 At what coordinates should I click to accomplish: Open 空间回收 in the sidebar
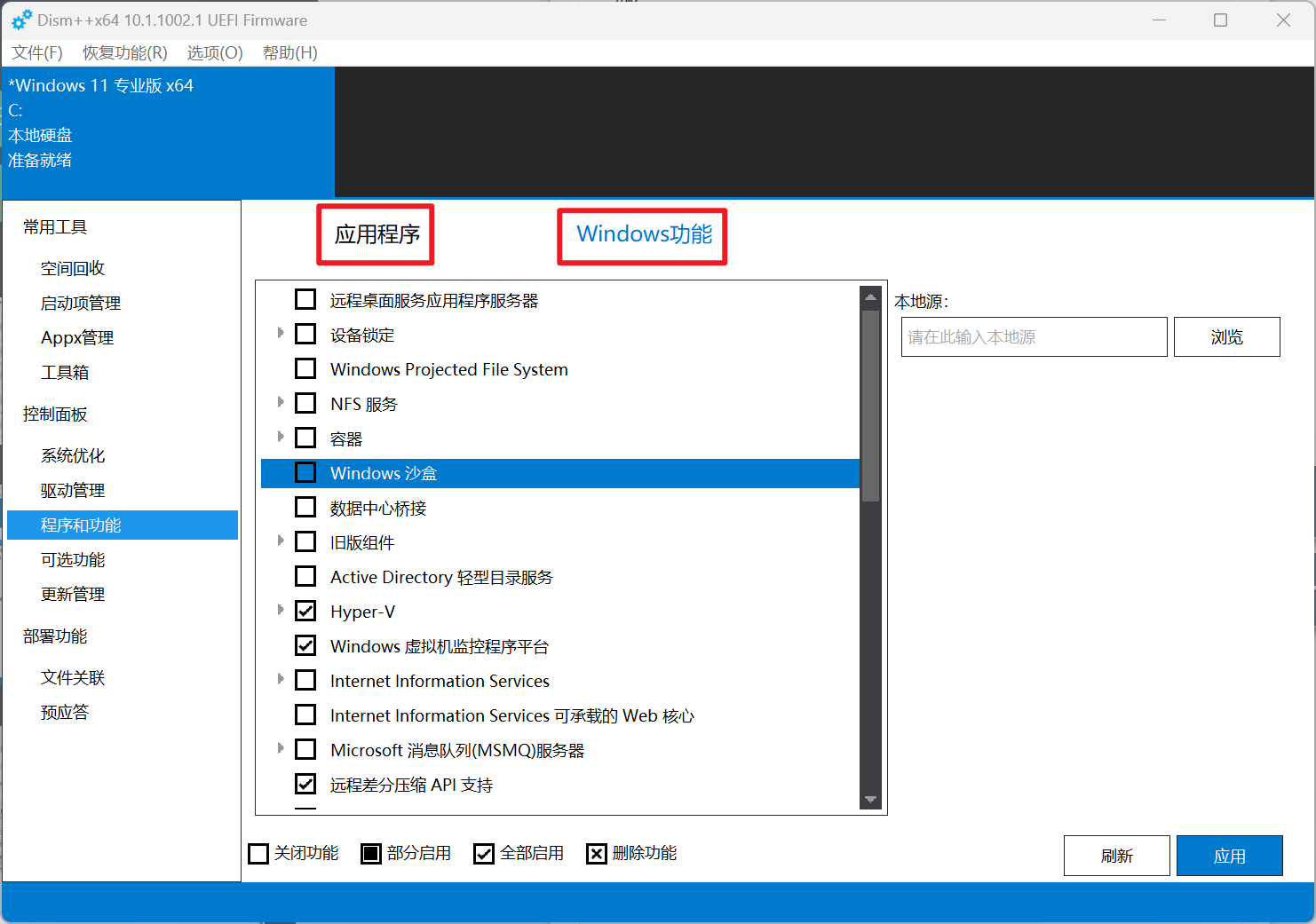[x=73, y=268]
